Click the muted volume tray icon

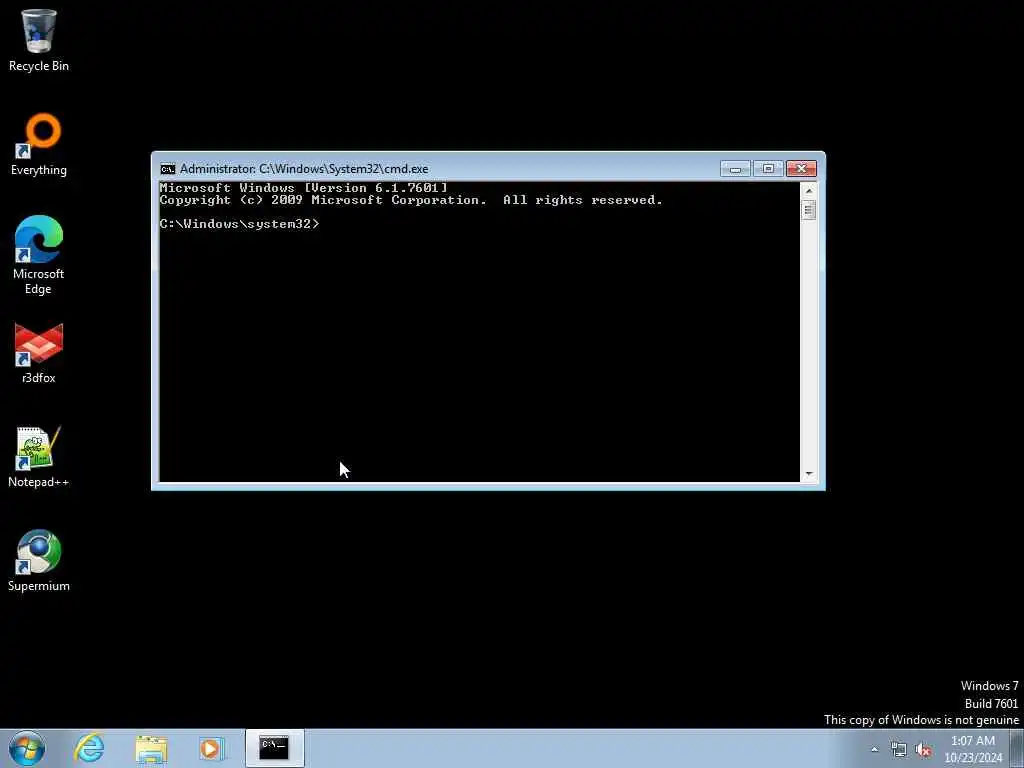coord(923,750)
